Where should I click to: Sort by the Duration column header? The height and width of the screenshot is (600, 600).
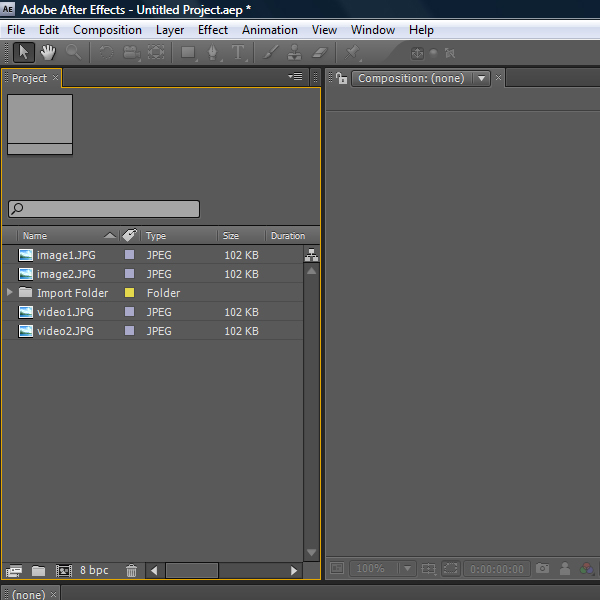point(288,236)
